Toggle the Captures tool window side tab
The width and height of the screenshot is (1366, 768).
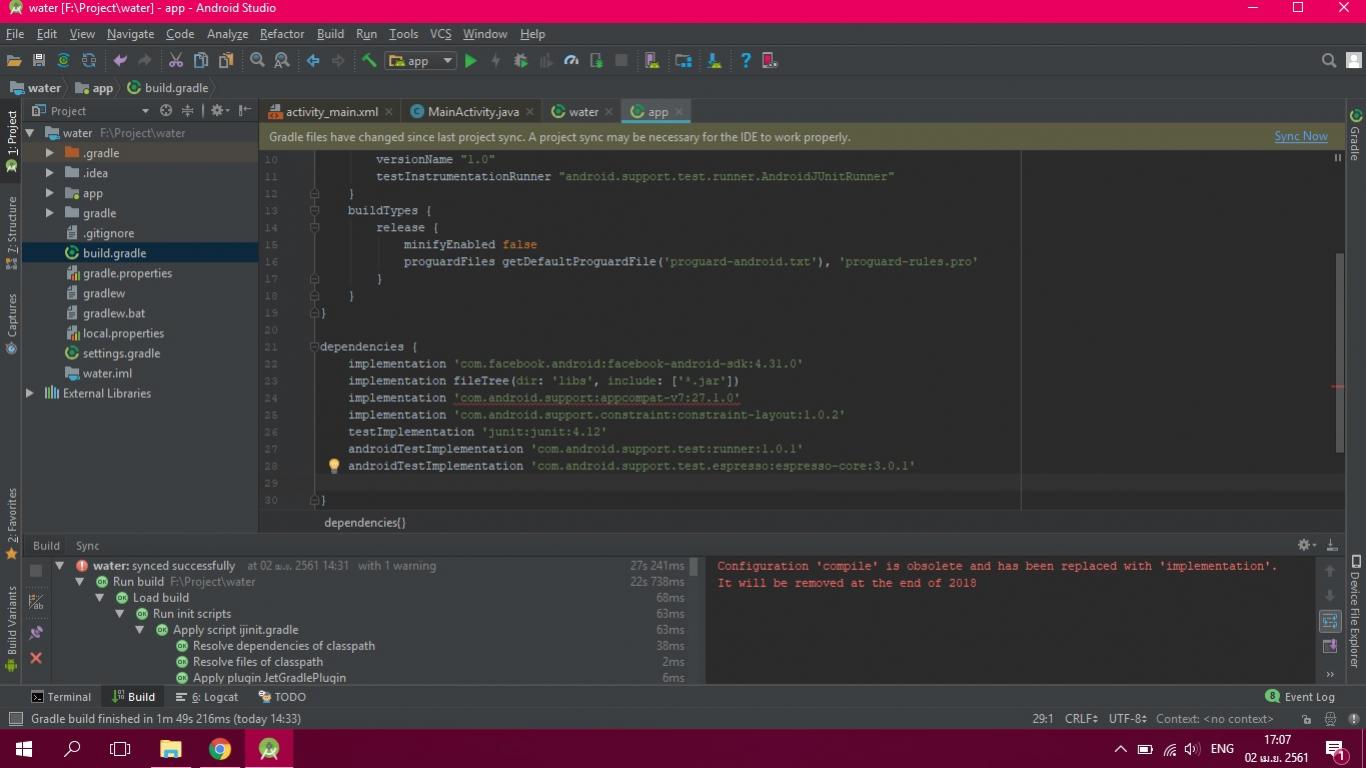[x=11, y=324]
